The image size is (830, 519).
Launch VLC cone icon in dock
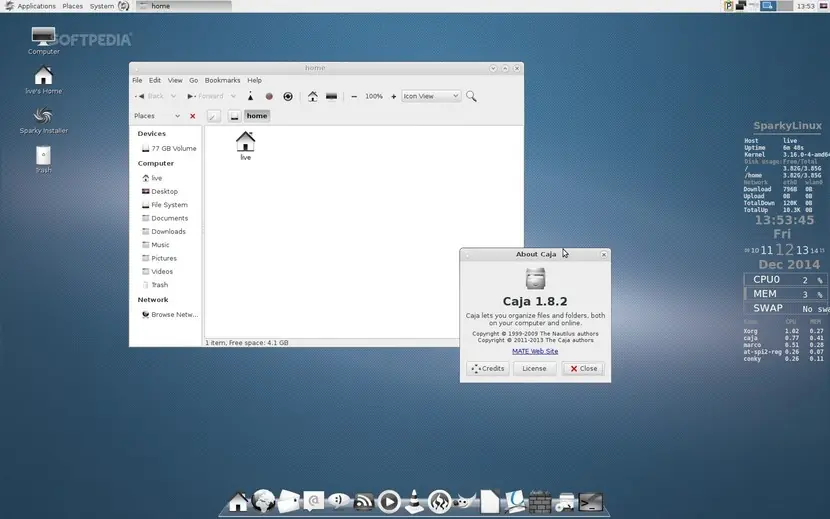(x=414, y=501)
